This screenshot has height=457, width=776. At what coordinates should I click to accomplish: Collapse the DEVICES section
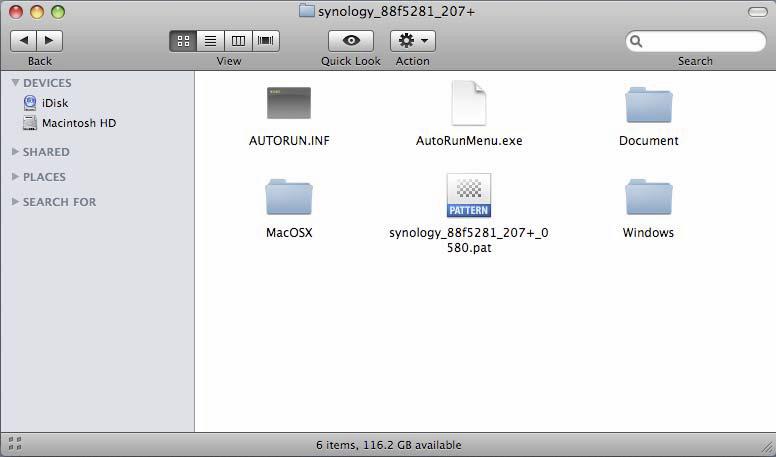[15, 82]
